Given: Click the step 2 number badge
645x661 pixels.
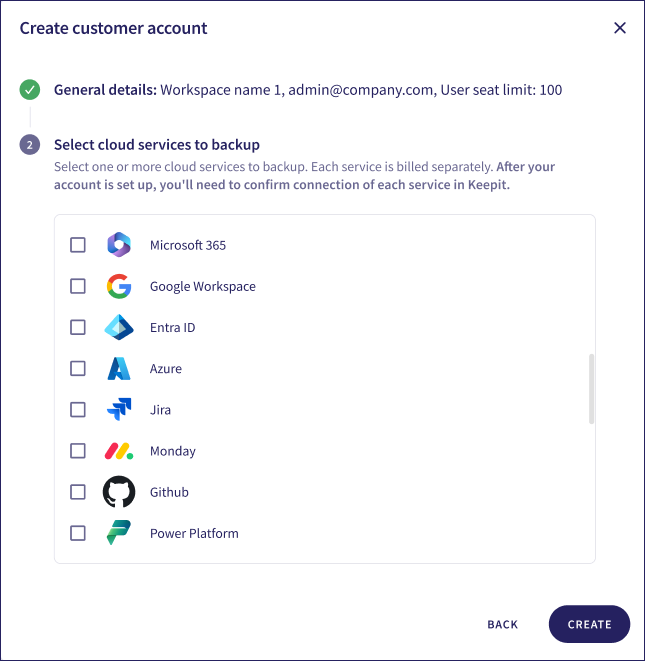Looking at the screenshot, I should pos(30,145).
